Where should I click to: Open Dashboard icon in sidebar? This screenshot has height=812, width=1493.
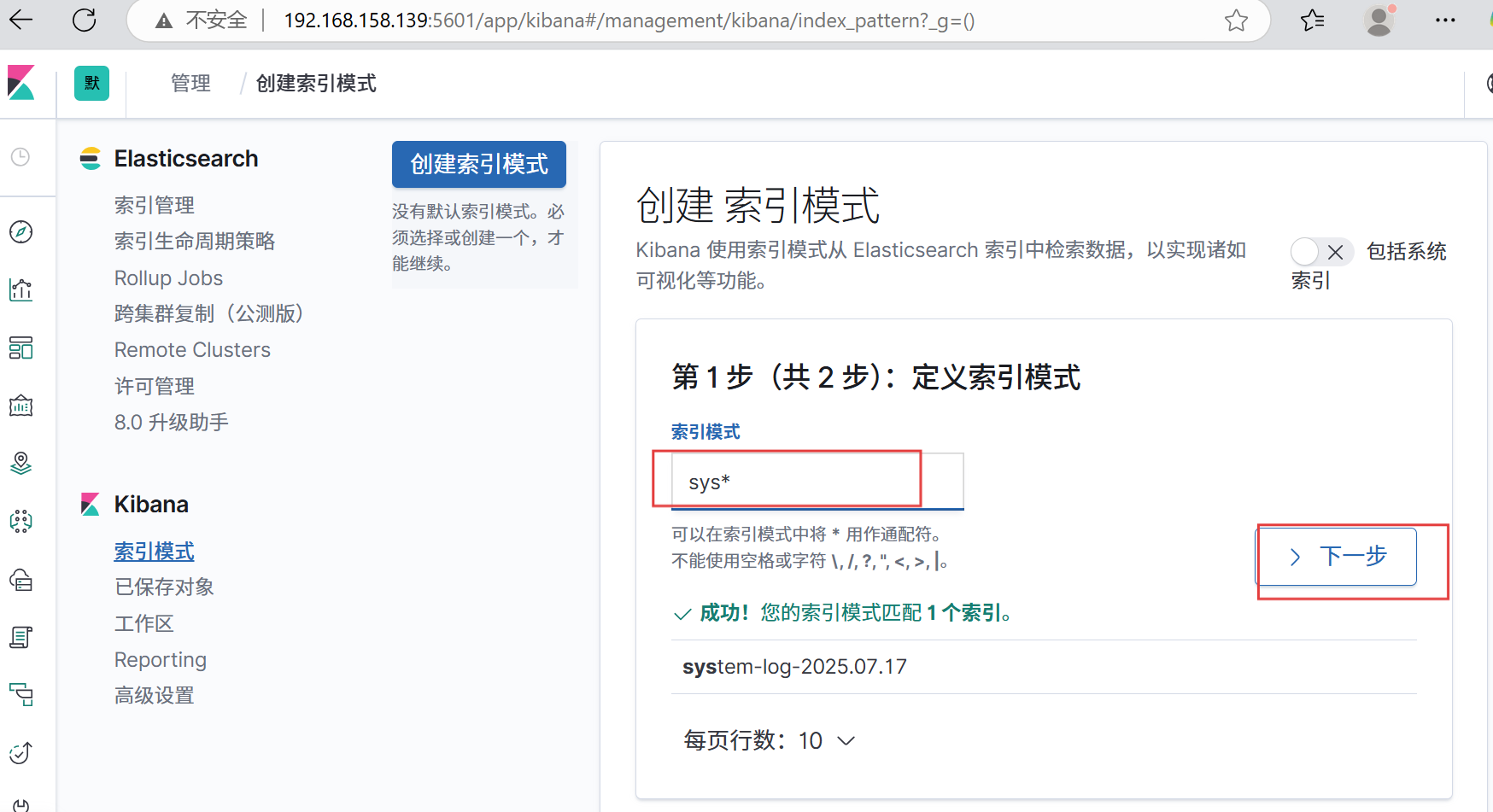pyautogui.click(x=20, y=348)
